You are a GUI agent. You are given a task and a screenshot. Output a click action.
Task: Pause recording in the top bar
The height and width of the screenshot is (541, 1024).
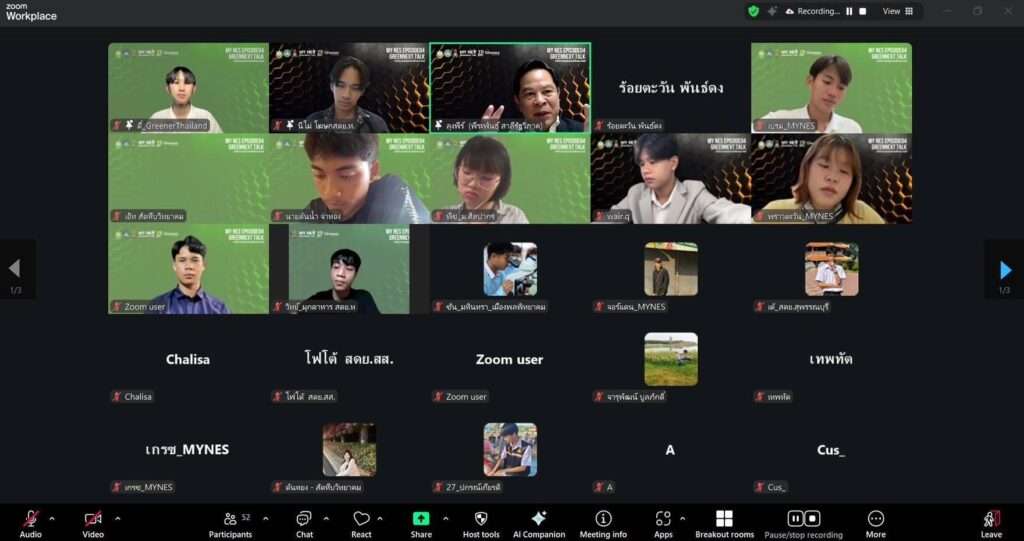[849, 11]
